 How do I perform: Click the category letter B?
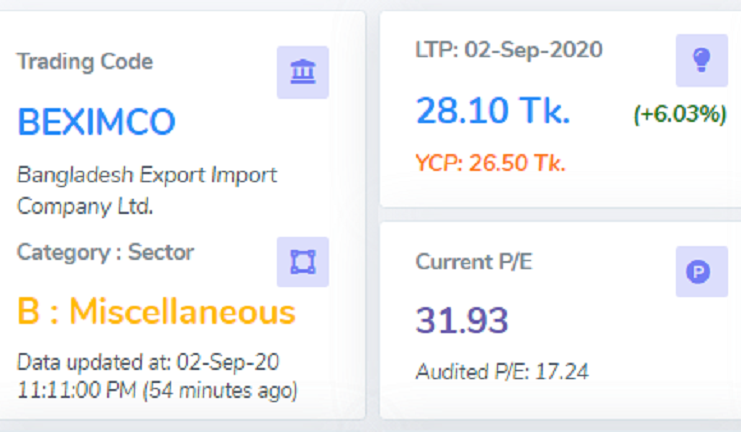pyautogui.click(x=29, y=312)
